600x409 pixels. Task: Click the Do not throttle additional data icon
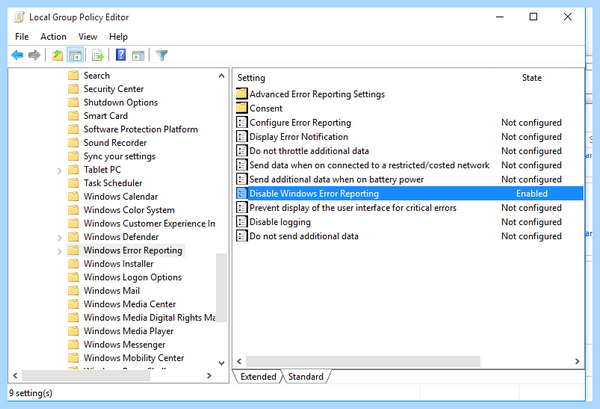[241, 151]
